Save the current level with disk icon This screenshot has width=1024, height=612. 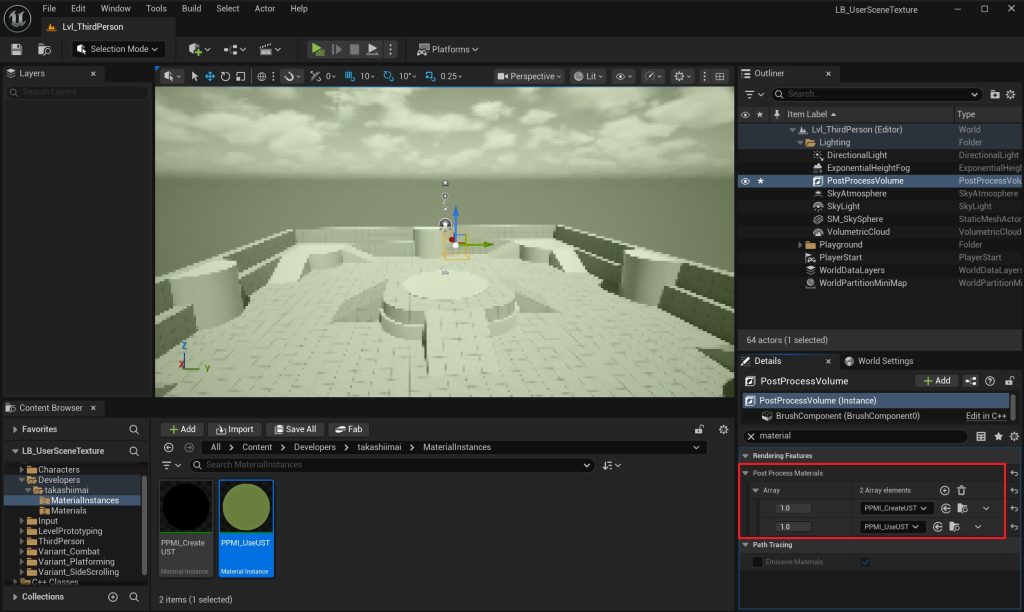click(x=16, y=49)
